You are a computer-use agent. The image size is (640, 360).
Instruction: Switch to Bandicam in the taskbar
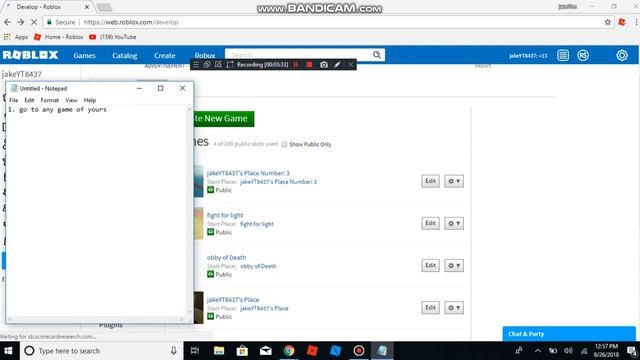(x=359, y=351)
